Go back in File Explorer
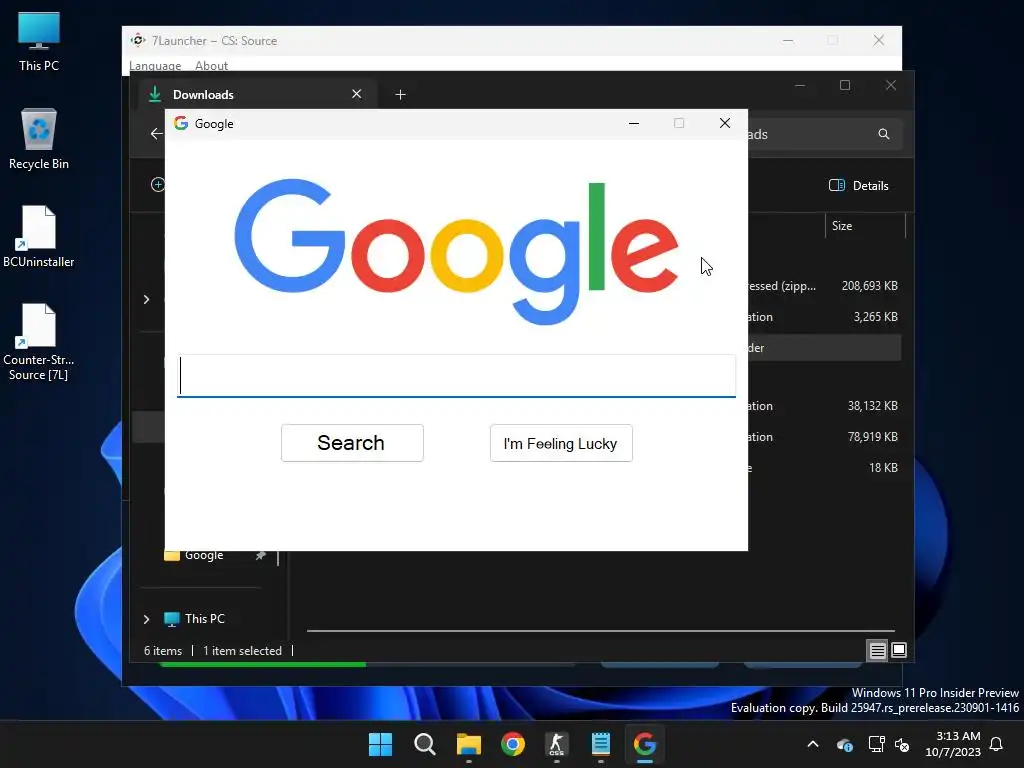 click(156, 134)
